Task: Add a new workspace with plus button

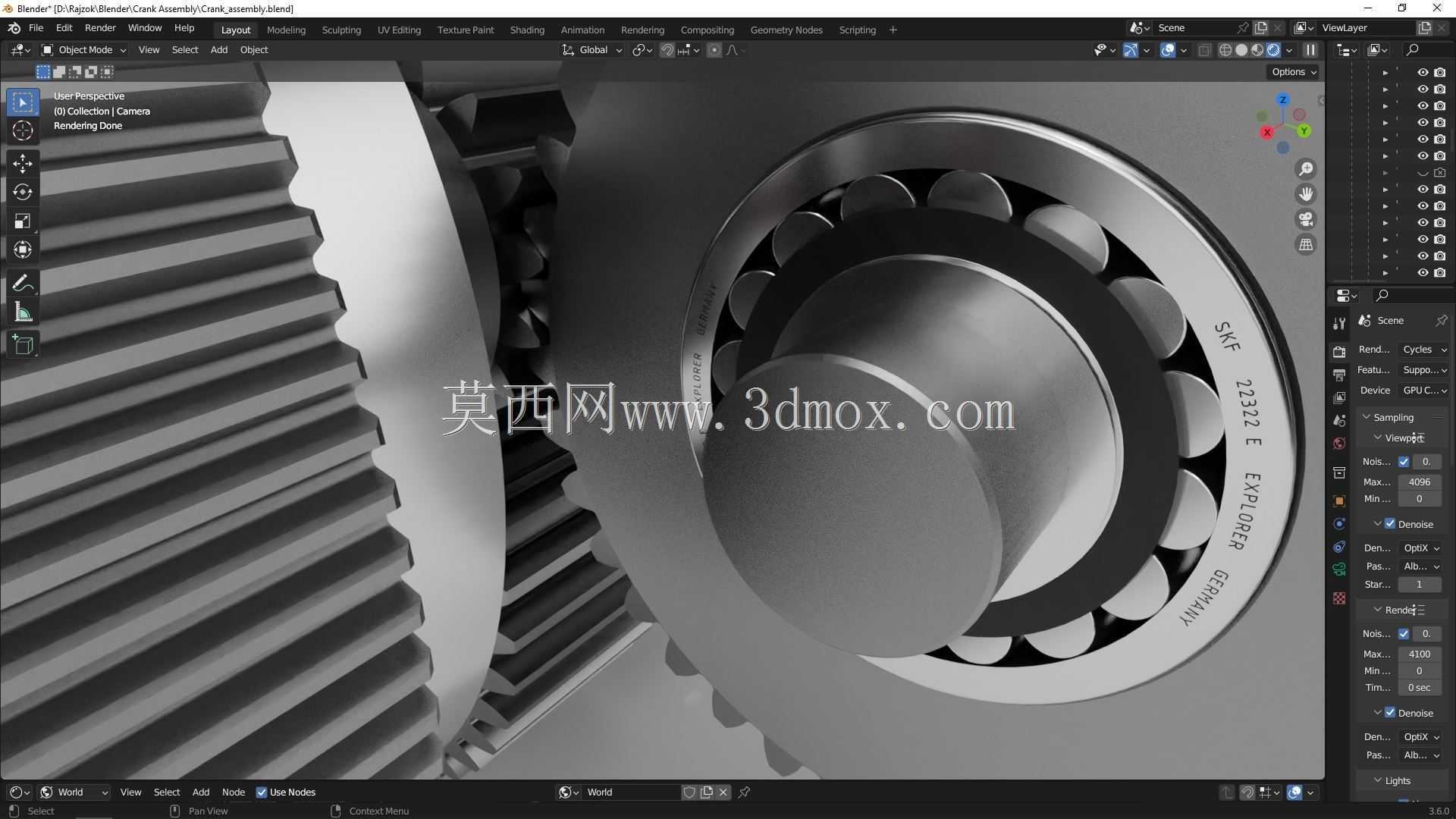Action: coord(893,30)
